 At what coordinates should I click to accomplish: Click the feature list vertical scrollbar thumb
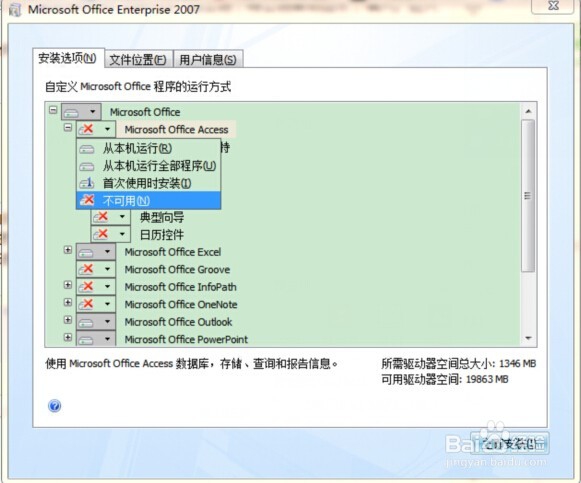tap(528, 196)
